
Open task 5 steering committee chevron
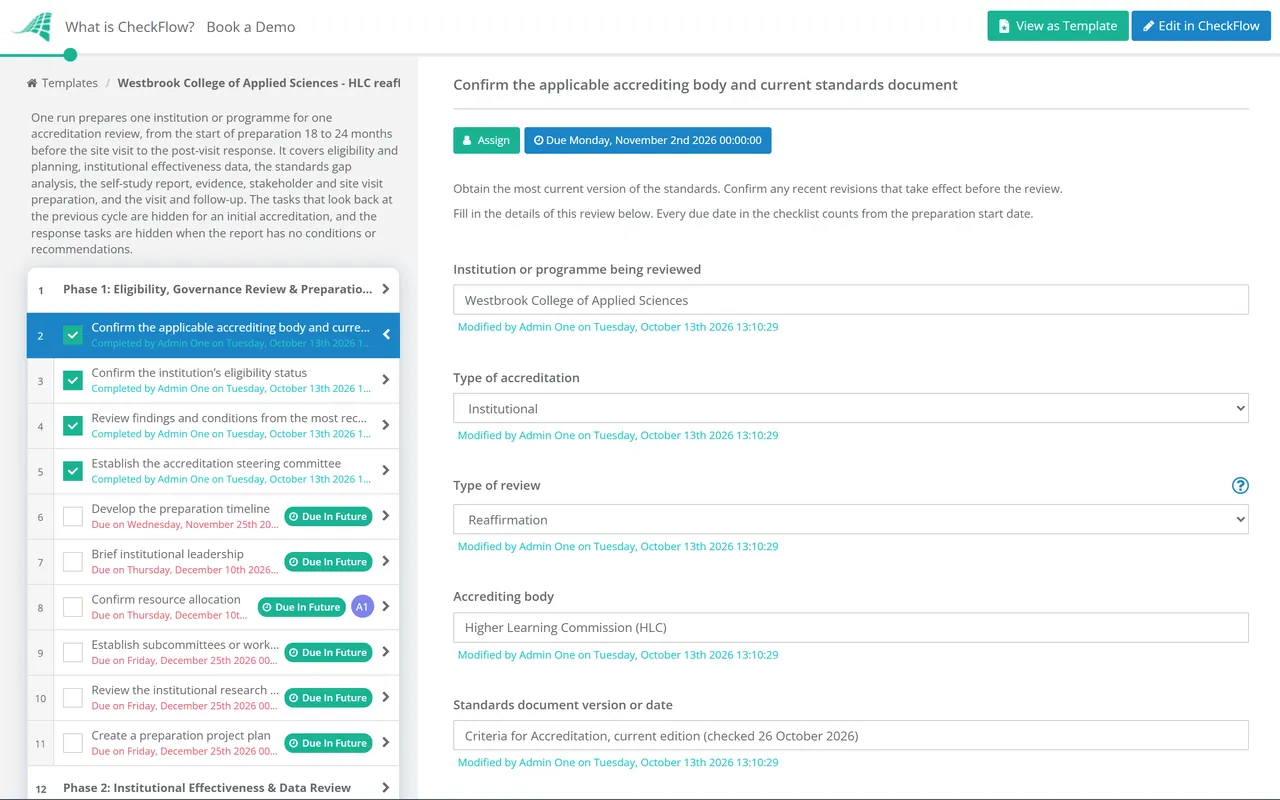tap(386, 471)
